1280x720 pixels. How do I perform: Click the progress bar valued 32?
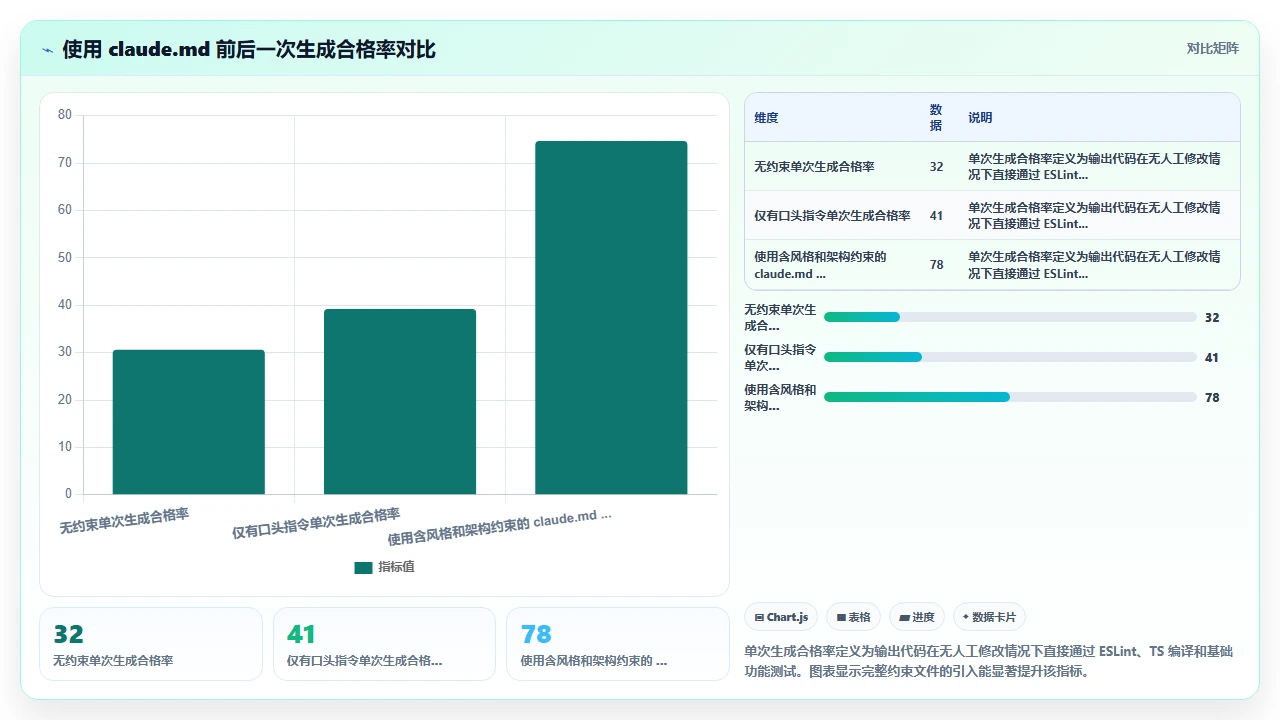coord(1010,317)
